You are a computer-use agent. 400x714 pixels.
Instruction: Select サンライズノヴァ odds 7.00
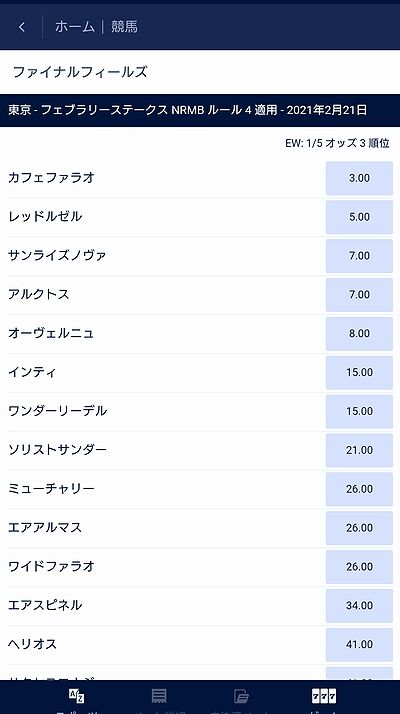(x=359, y=255)
